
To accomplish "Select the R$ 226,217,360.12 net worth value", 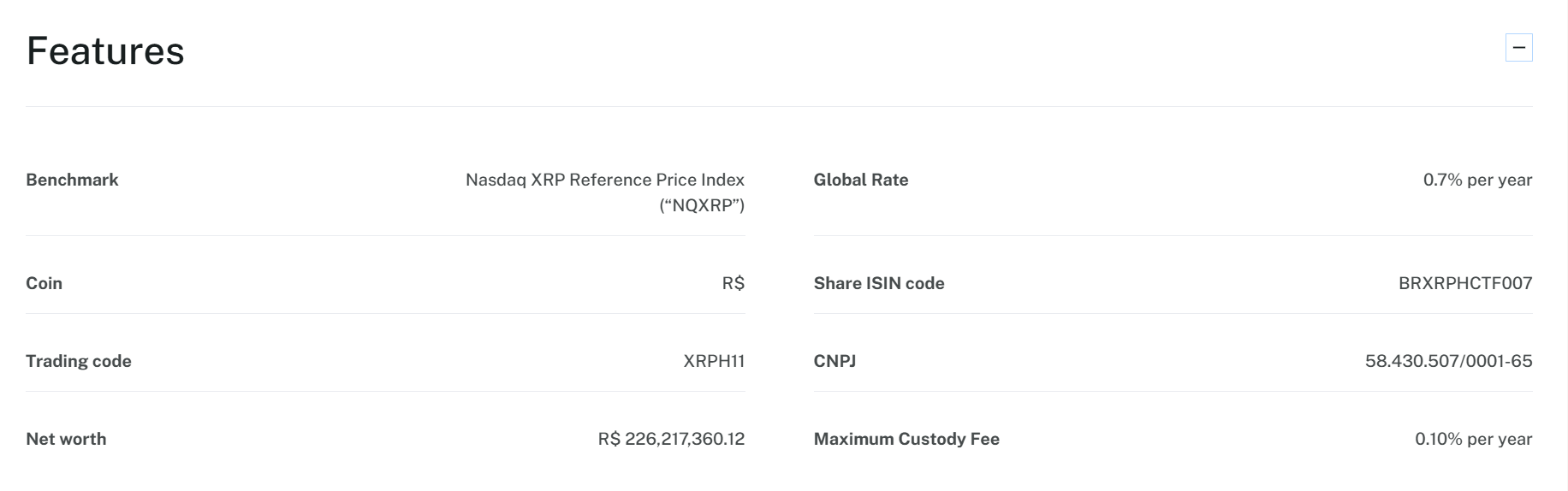I will (x=671, y=439).
